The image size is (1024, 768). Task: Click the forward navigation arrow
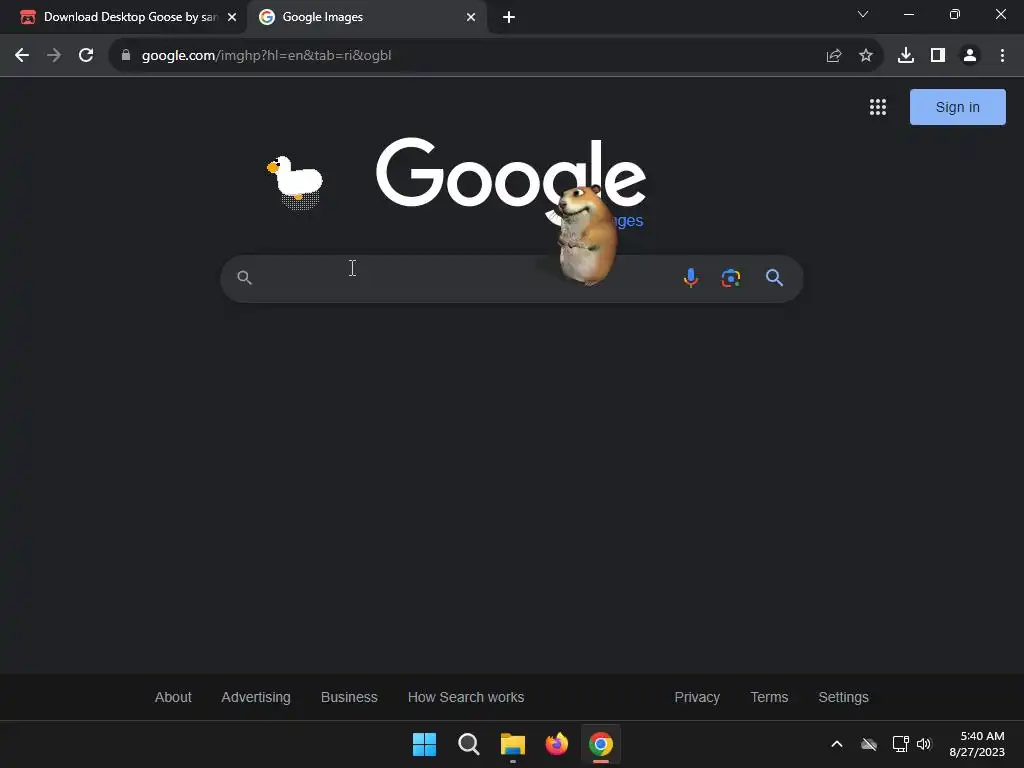54,56
